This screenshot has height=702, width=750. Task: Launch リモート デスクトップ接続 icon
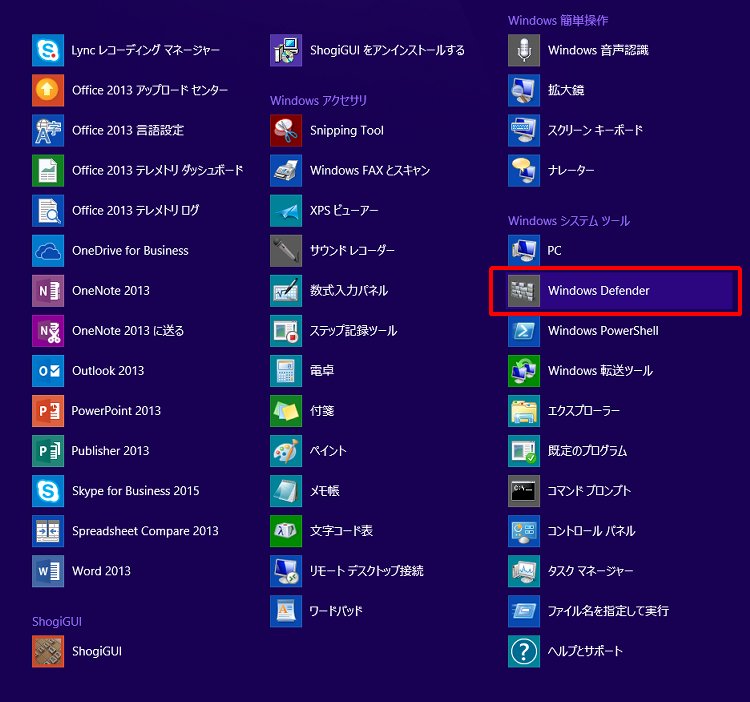[286, 571]
